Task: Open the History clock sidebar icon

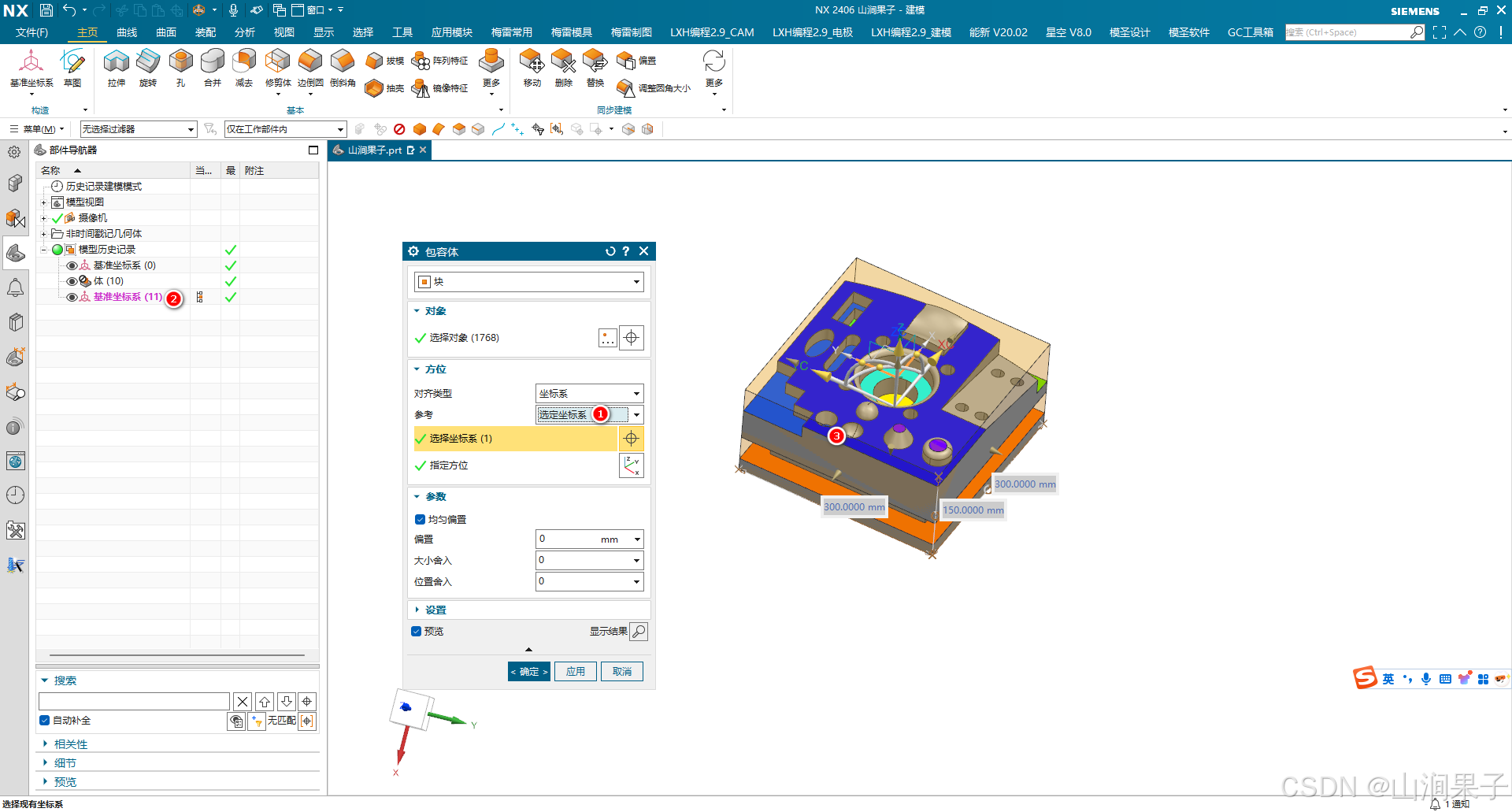Action: (15, 495)
